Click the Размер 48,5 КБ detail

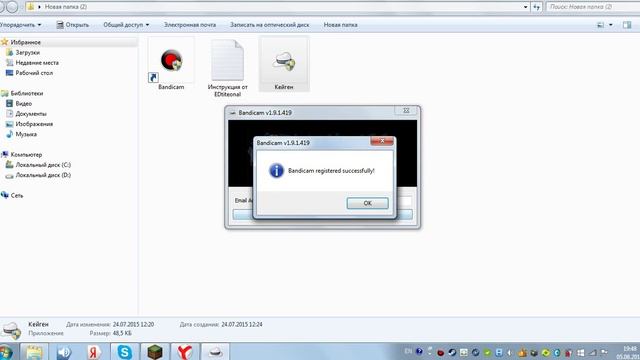(111, 333)
